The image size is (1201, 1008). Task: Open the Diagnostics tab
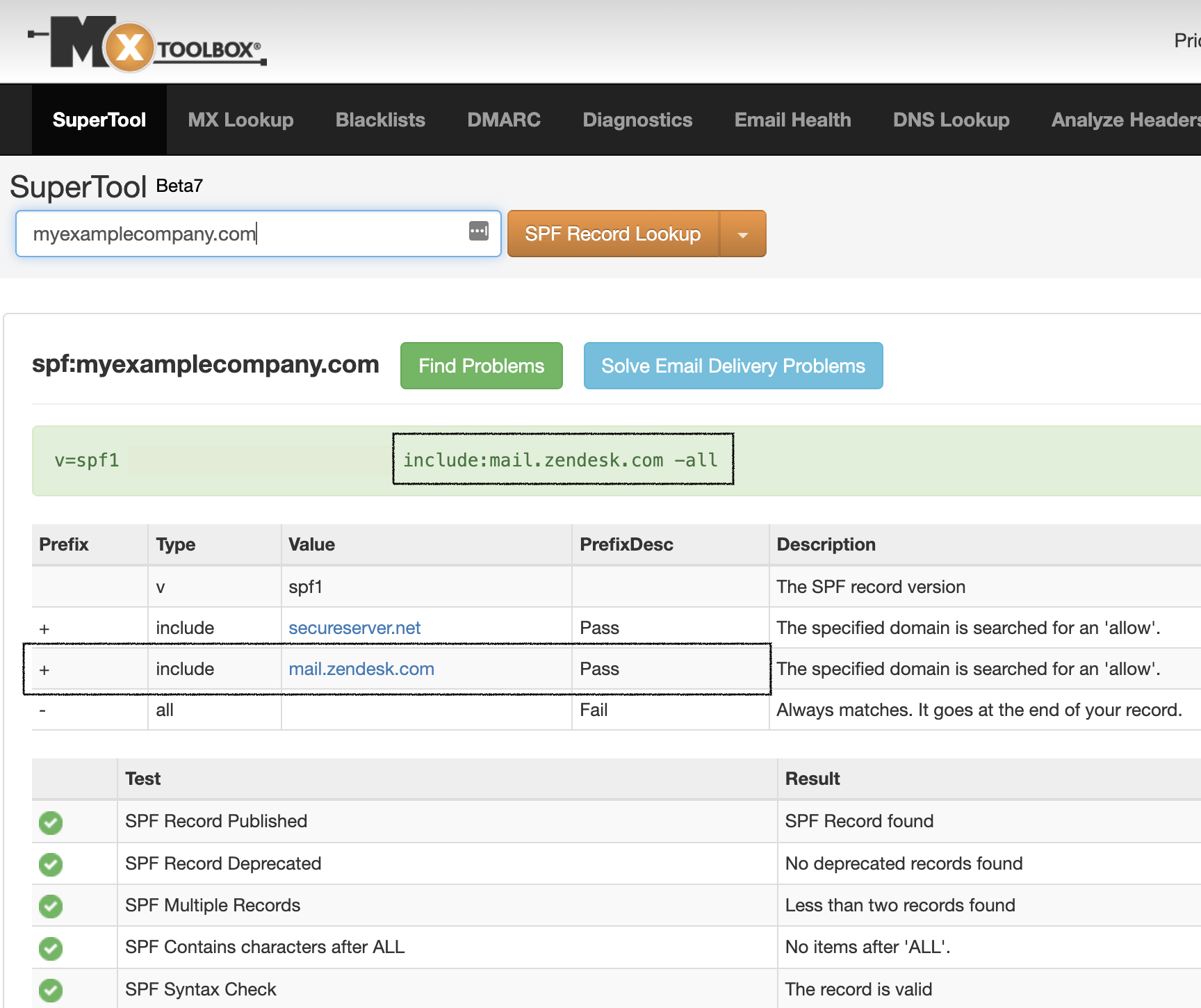tap(637, 120)
